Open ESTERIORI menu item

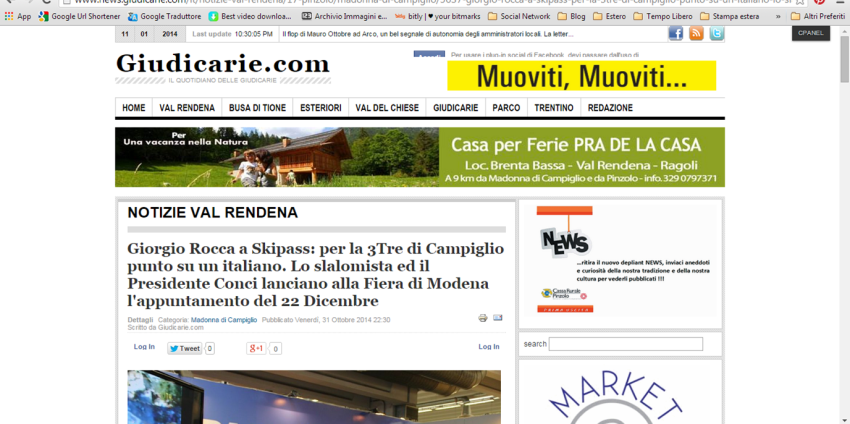coord(321,108)
